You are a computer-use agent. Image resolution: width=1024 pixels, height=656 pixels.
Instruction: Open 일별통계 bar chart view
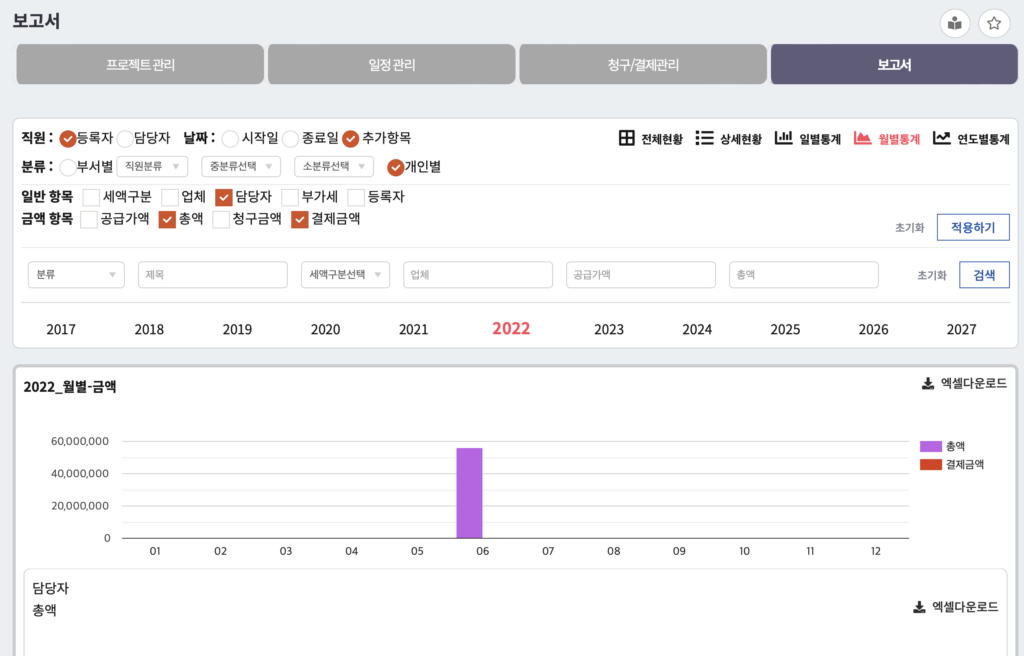click(783, 139)
